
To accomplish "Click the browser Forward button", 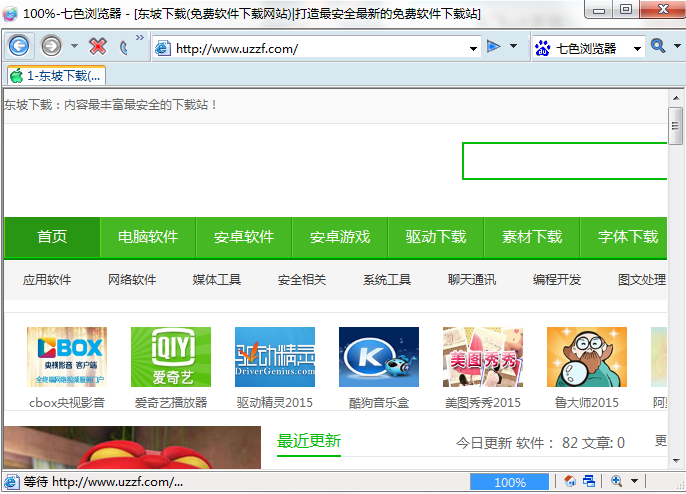I will [x=51, y=46].
